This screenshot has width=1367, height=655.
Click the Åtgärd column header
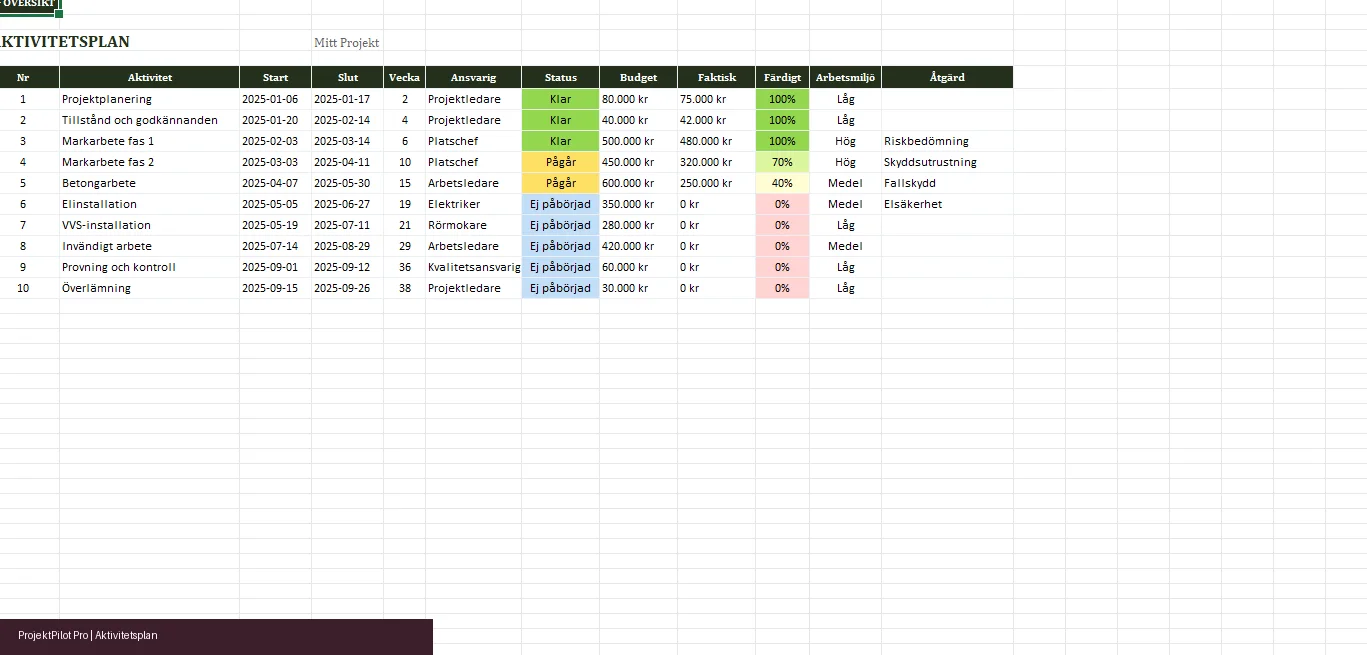pos(947,77)
